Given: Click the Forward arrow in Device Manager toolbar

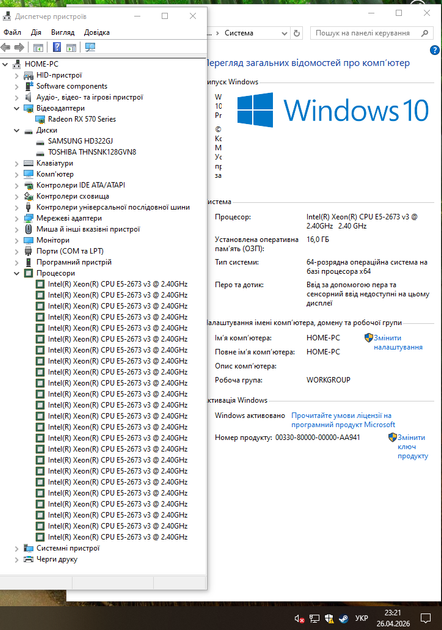Looking at the screenshot, I should [19, 47].
